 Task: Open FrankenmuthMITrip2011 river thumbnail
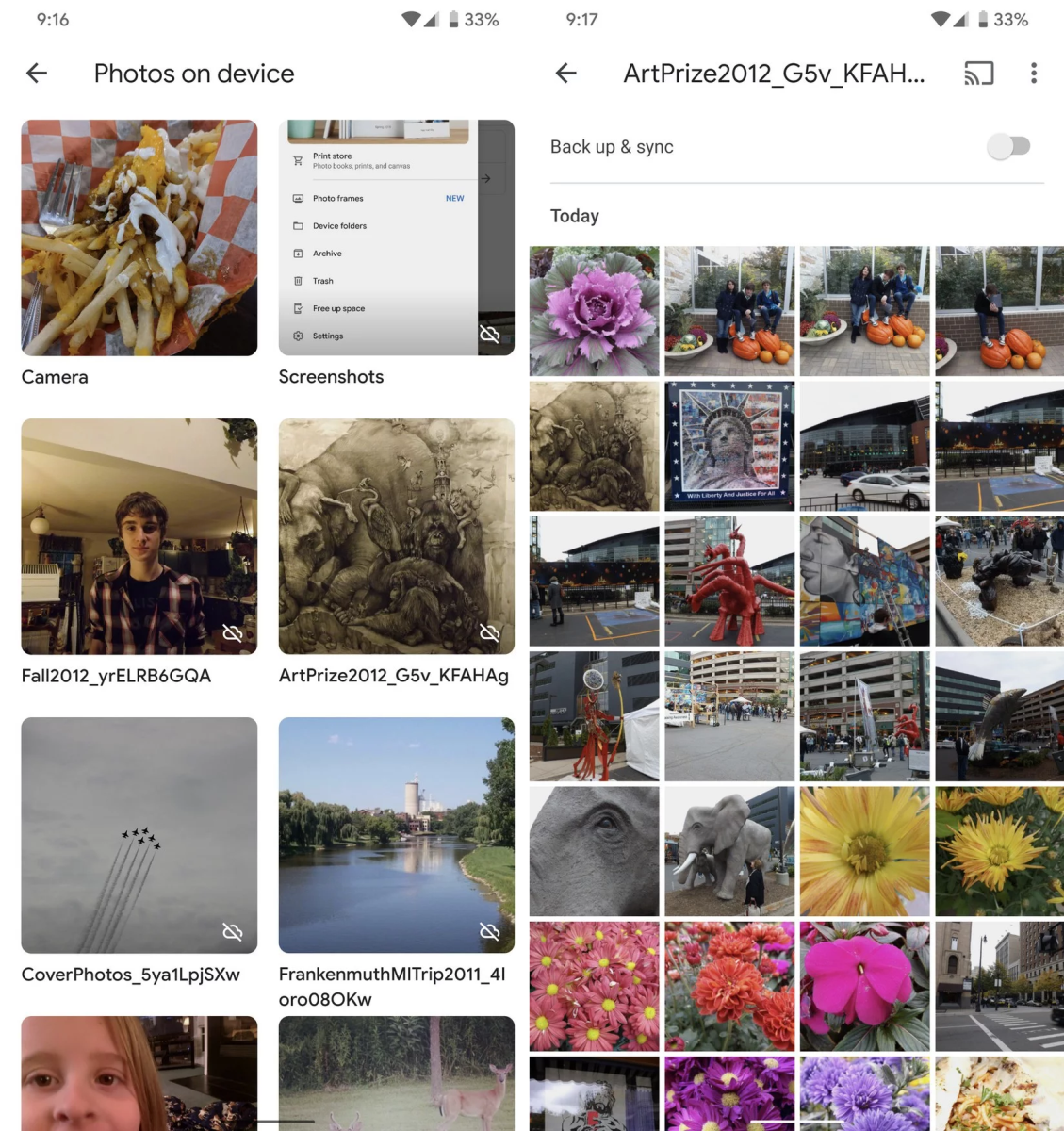click(397, 835)
